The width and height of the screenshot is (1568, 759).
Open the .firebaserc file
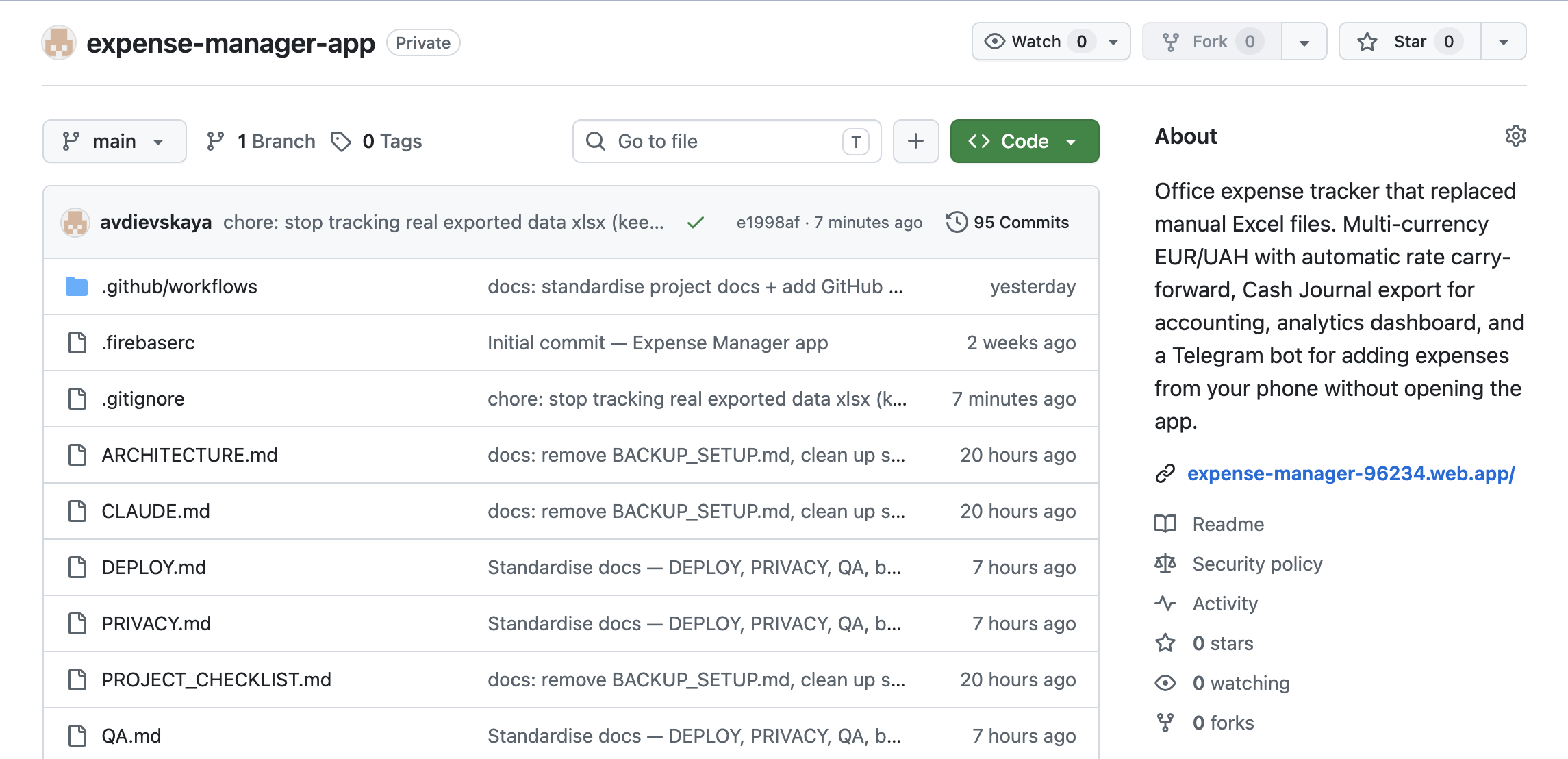[x=148, y=343]
